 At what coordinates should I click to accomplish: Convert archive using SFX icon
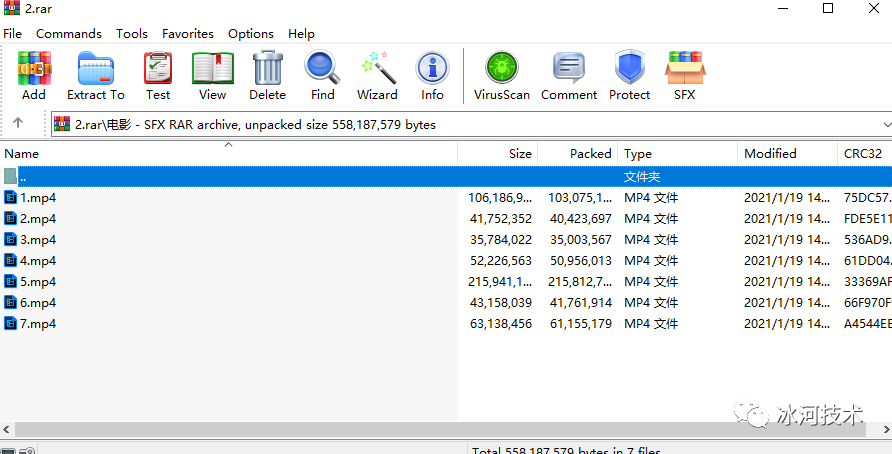[684, 68]
